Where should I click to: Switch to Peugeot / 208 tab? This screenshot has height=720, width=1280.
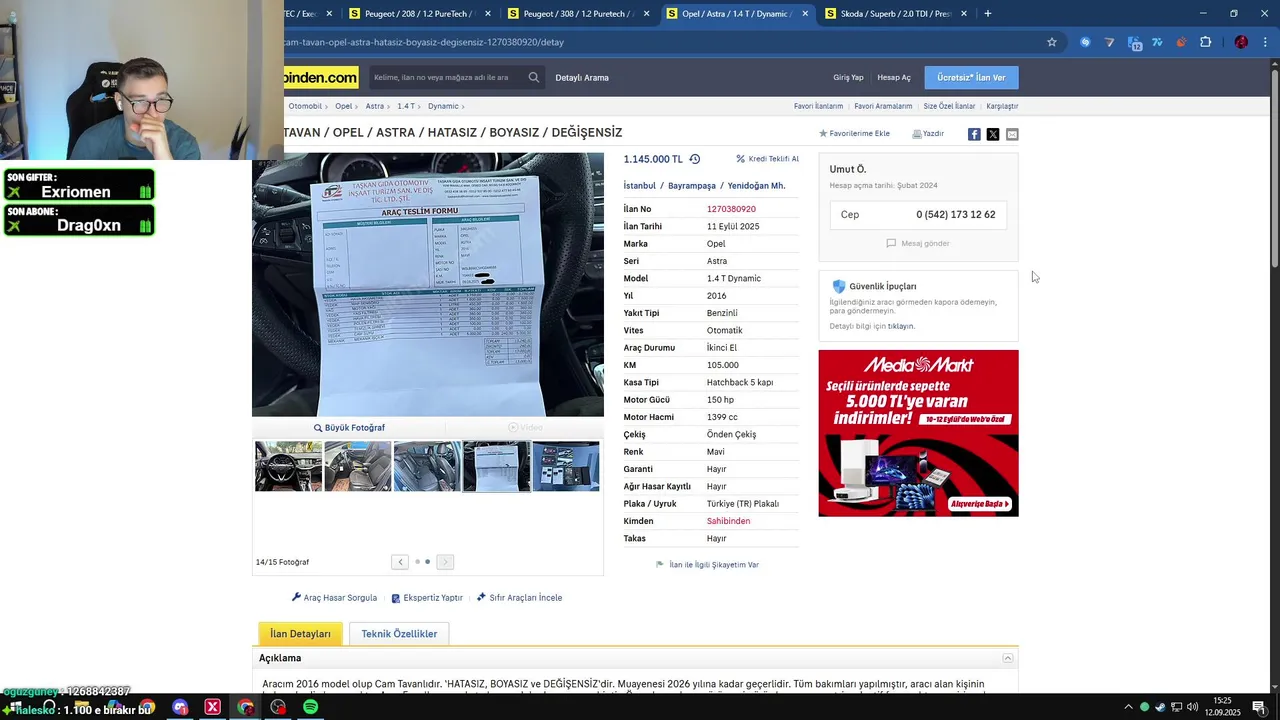click(x=420, y=13)
